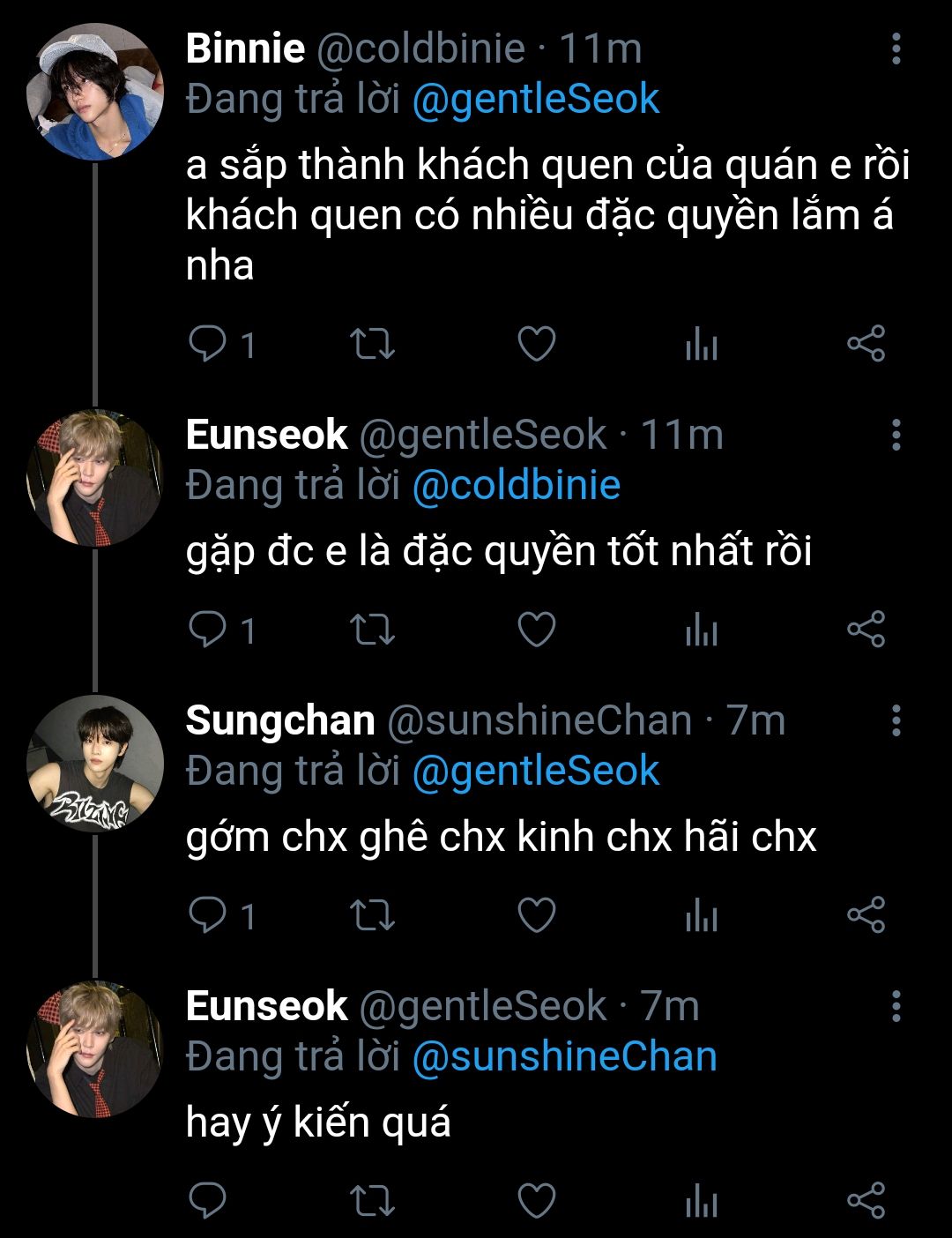Image resolution: width=952 pixels, height=1238 pixels.
Task: Retweet Binnie's tweet about khách quen
Action: tap(372, 344)
